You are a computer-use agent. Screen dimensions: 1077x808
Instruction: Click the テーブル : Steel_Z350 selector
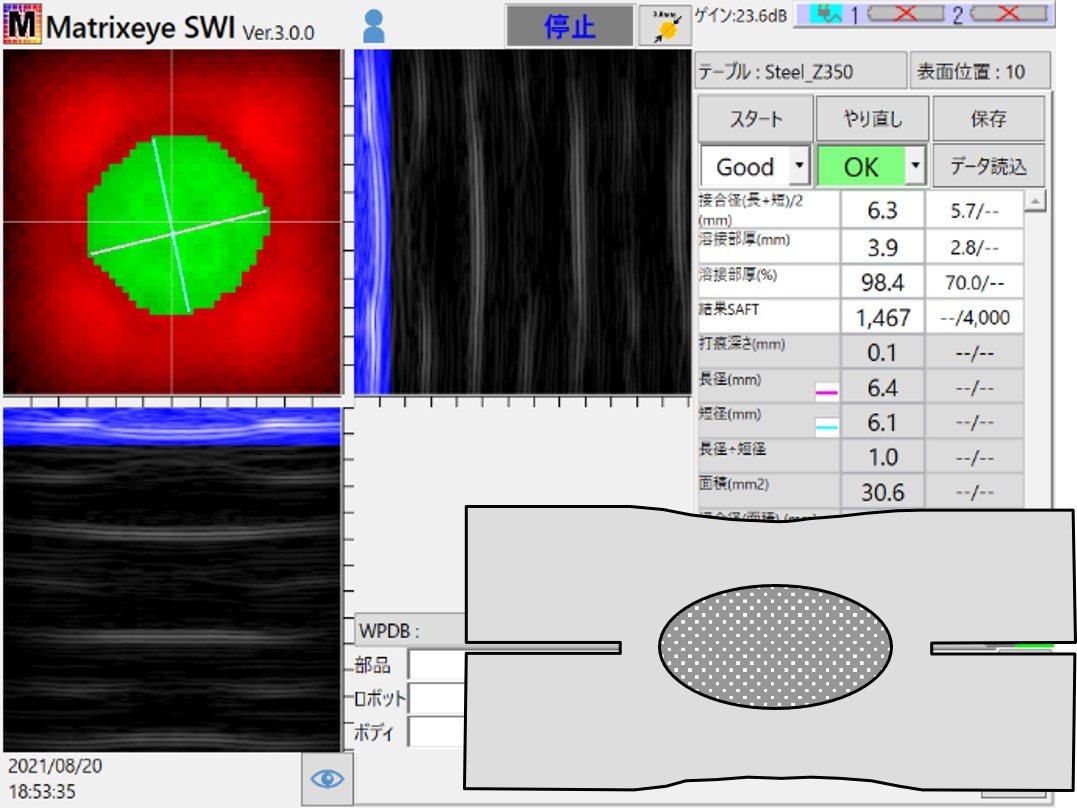[x=800, y=72]
